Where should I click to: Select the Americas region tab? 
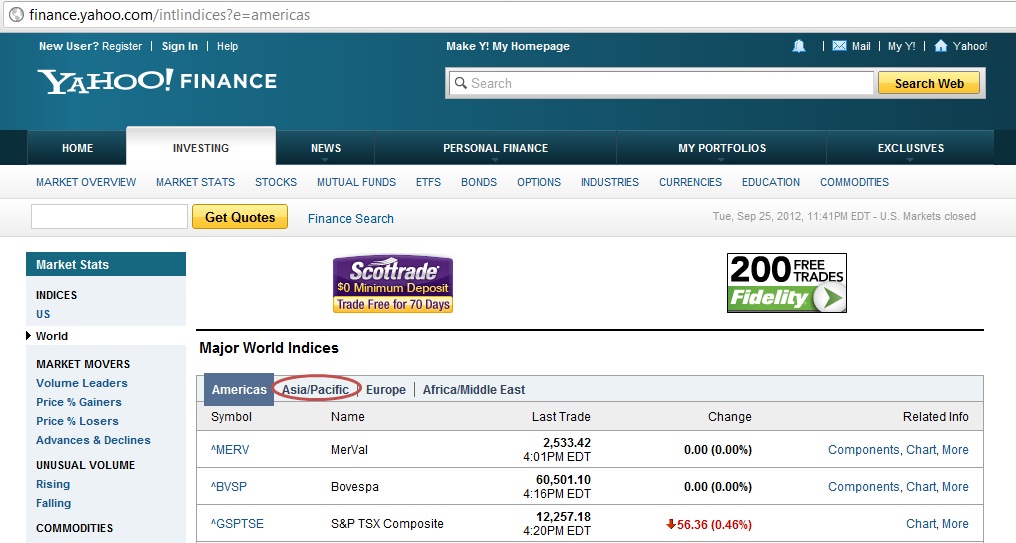239,389
